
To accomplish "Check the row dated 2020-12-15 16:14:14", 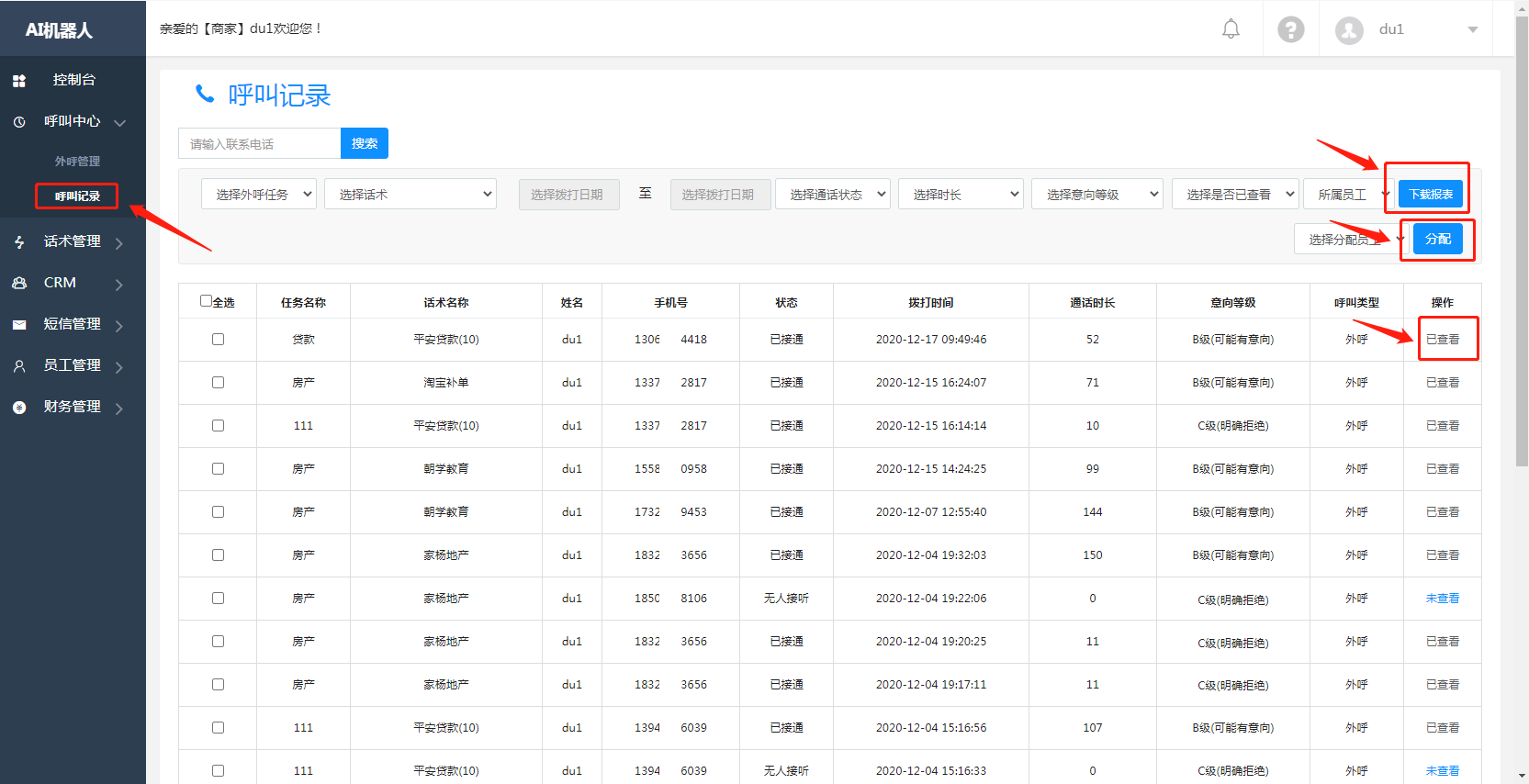I will [218, 425].
